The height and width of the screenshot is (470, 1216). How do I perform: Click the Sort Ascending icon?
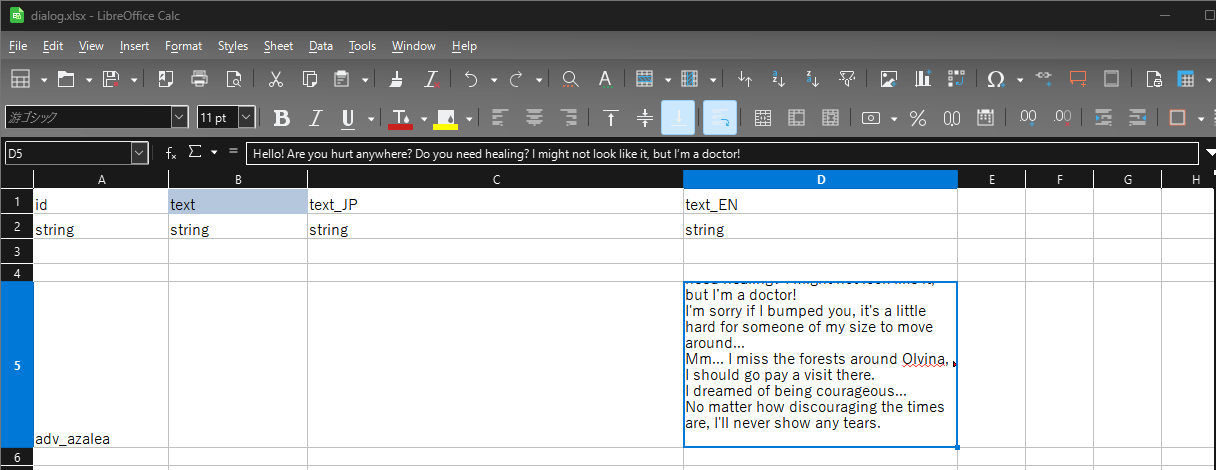click(x=778, y=79)
